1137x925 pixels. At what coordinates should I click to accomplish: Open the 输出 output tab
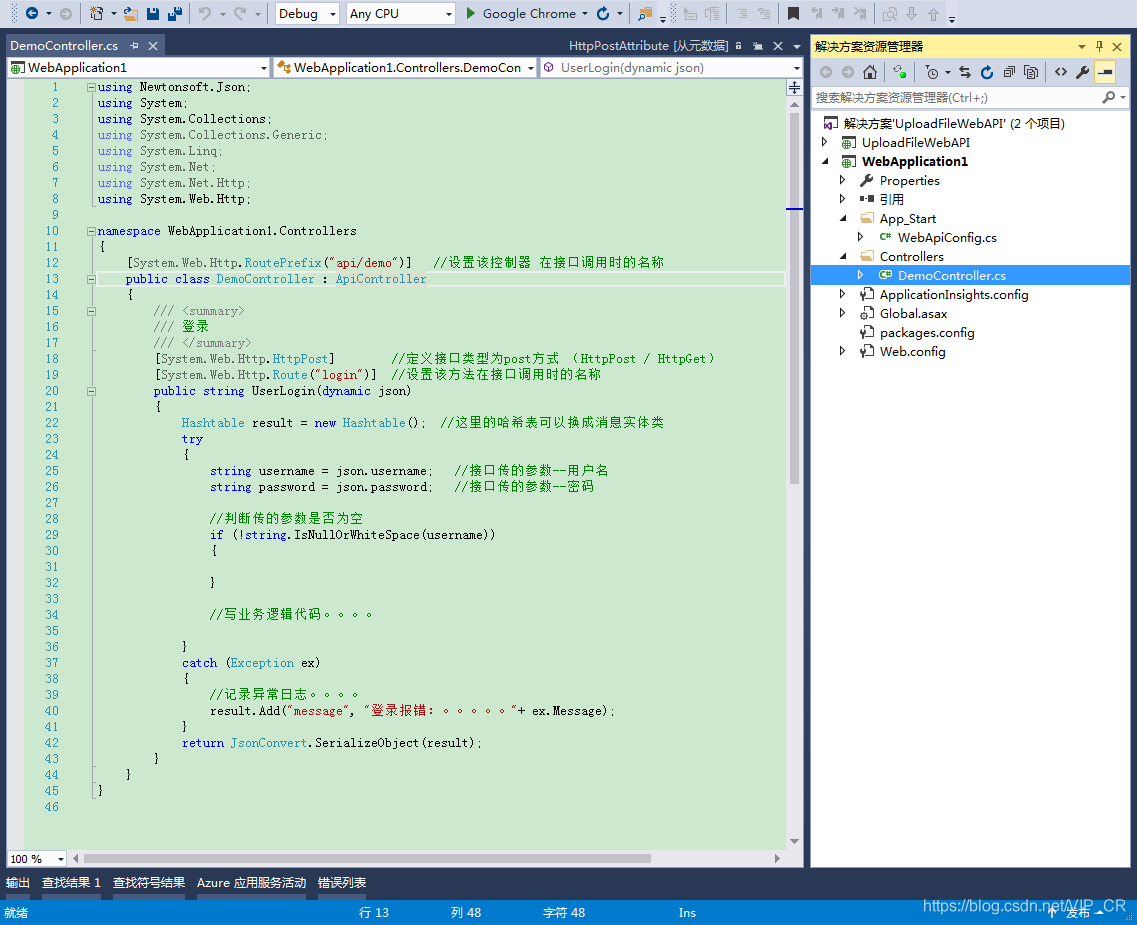coord(18,883)
